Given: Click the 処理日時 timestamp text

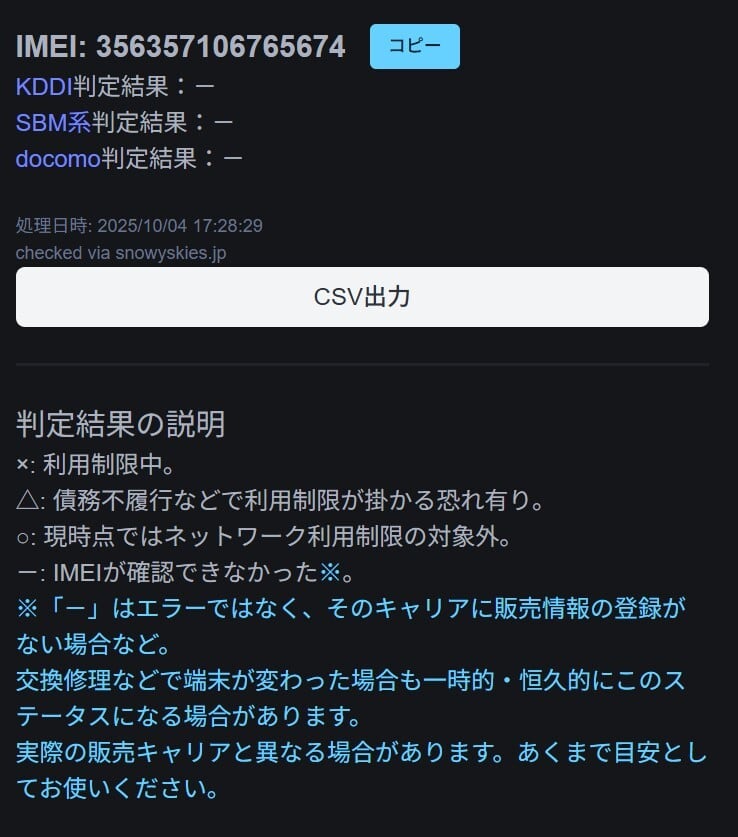Looking at the screenshot, I should click(139, 226).
